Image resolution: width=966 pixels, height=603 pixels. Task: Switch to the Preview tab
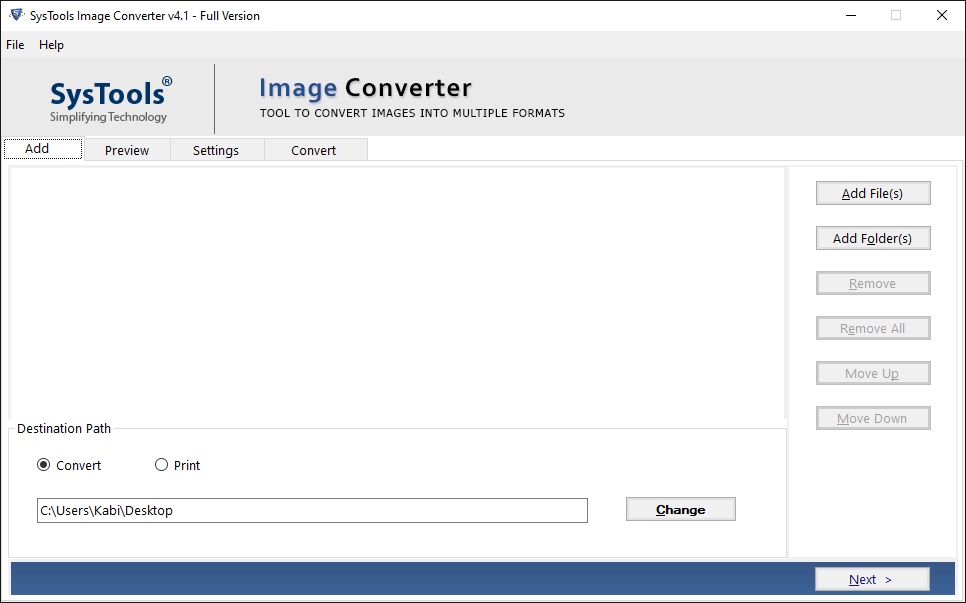point(127,150)
